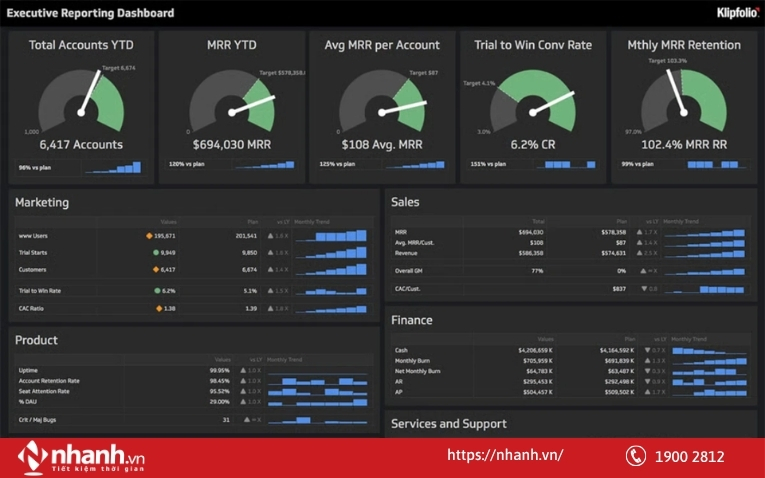This screenshot has height=478, width=765.
Task: Click the Executive Reporting Dashboard title
Action: tap(91, 13)
